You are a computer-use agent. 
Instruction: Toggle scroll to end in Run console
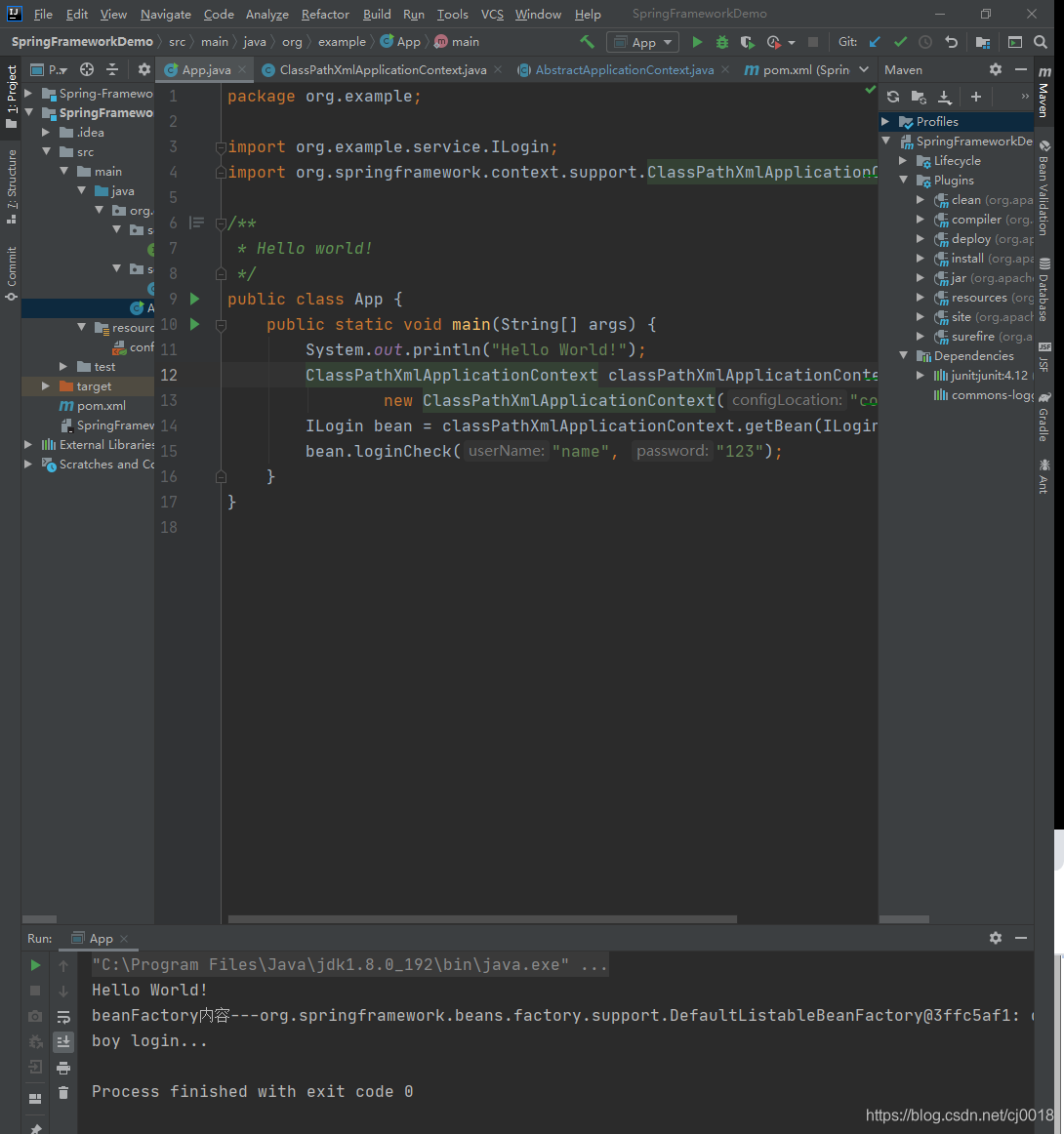pyautogui.click(x=63, y=1041)
